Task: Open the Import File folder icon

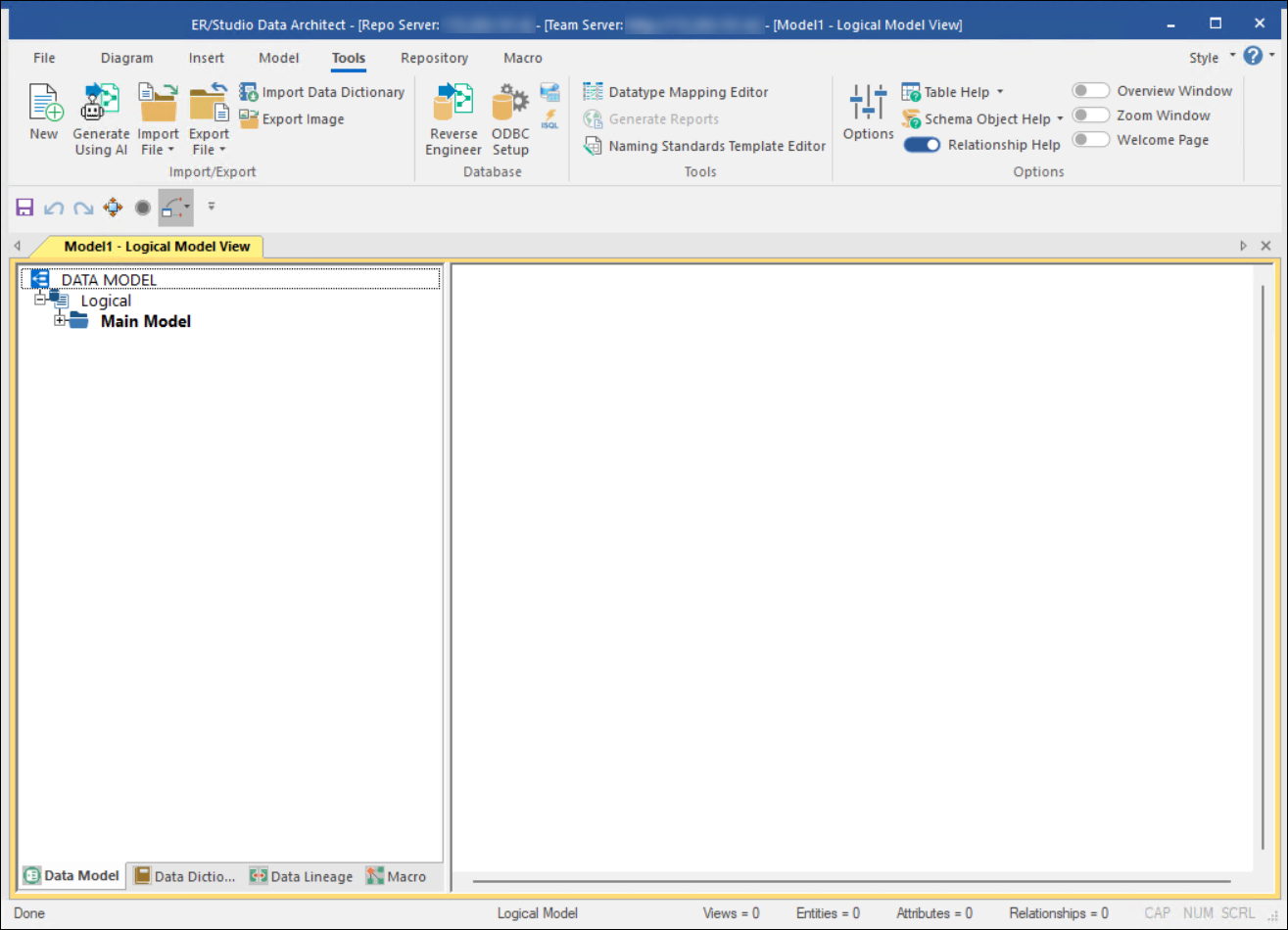Action: pyautogui.click(x=157, y=103)
